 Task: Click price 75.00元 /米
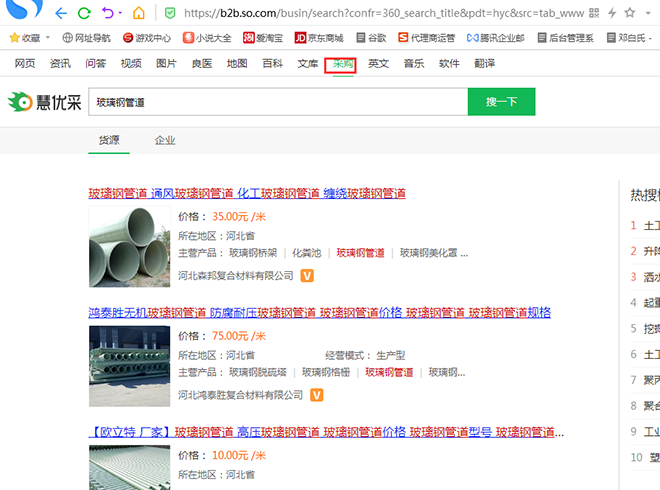[x=239, y=336]
